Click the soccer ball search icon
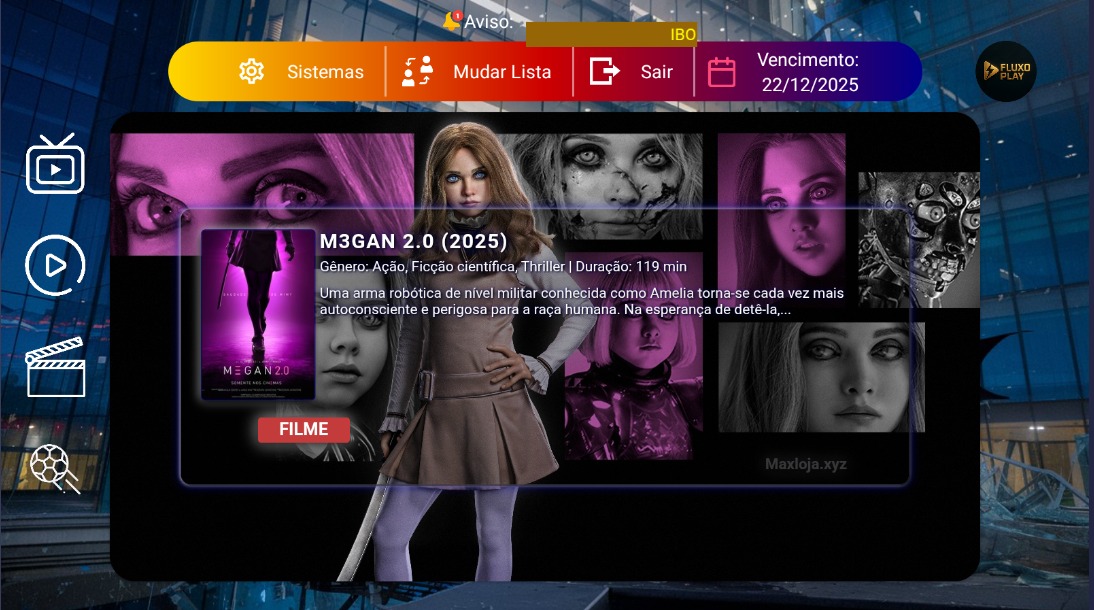 point(55,468)
